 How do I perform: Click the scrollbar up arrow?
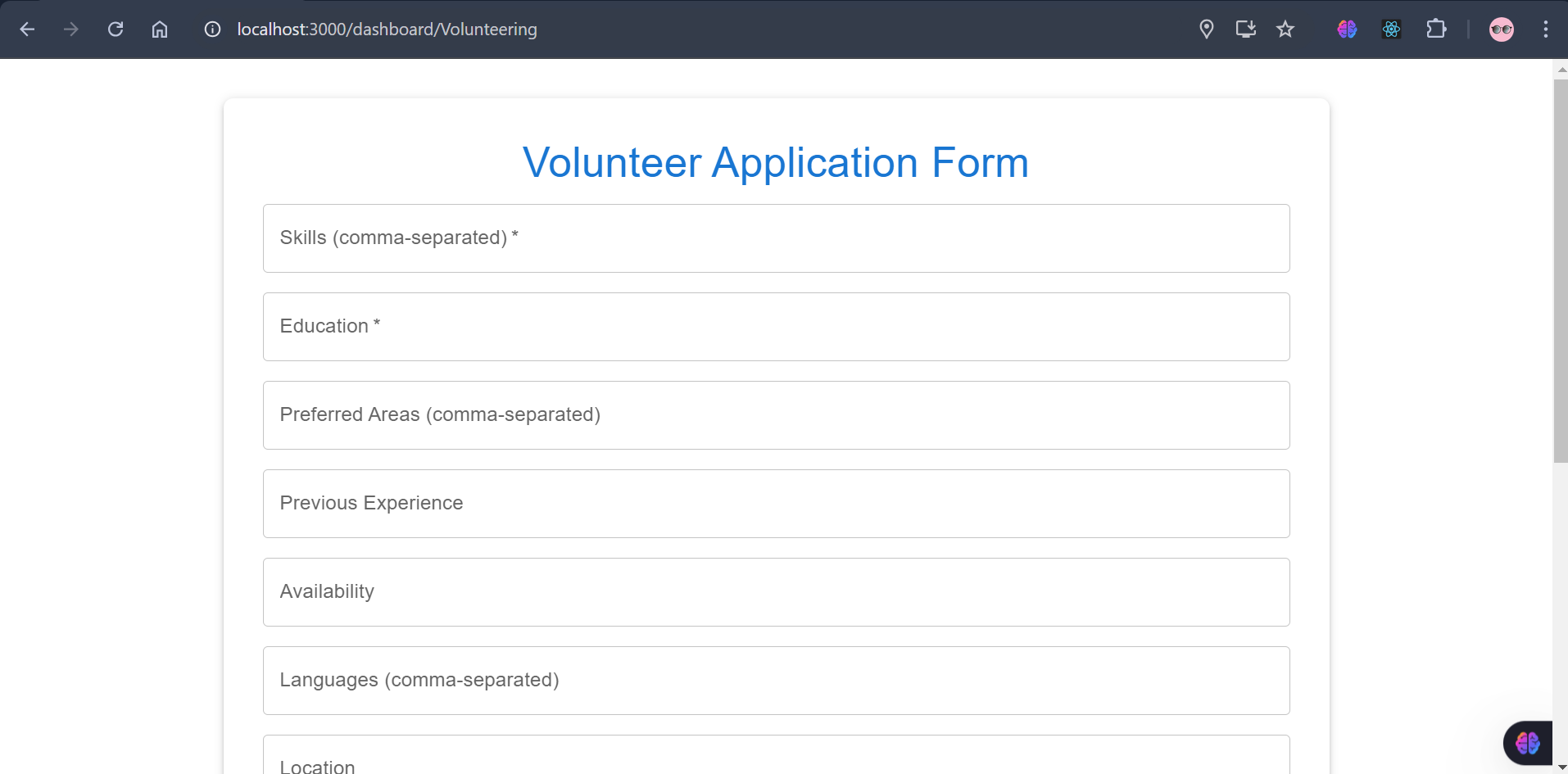(x=1561, y=70)
